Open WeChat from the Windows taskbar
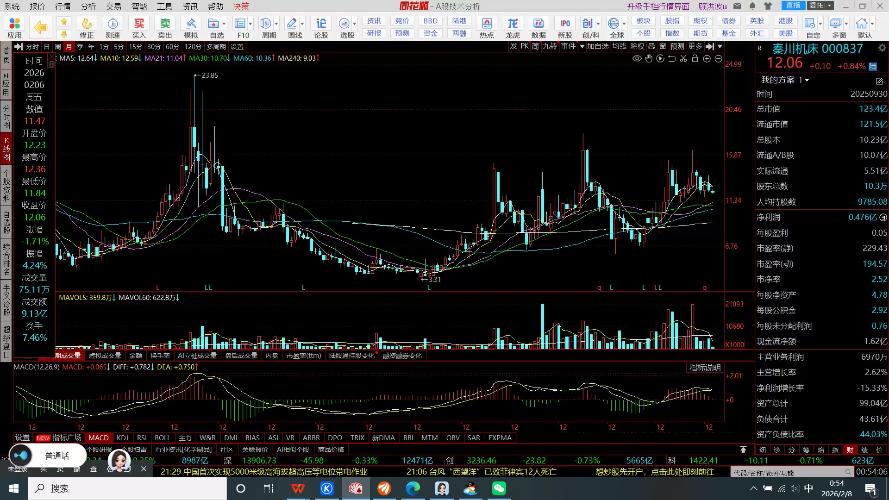The image size is (889, 500). click(x=499, y=488)
